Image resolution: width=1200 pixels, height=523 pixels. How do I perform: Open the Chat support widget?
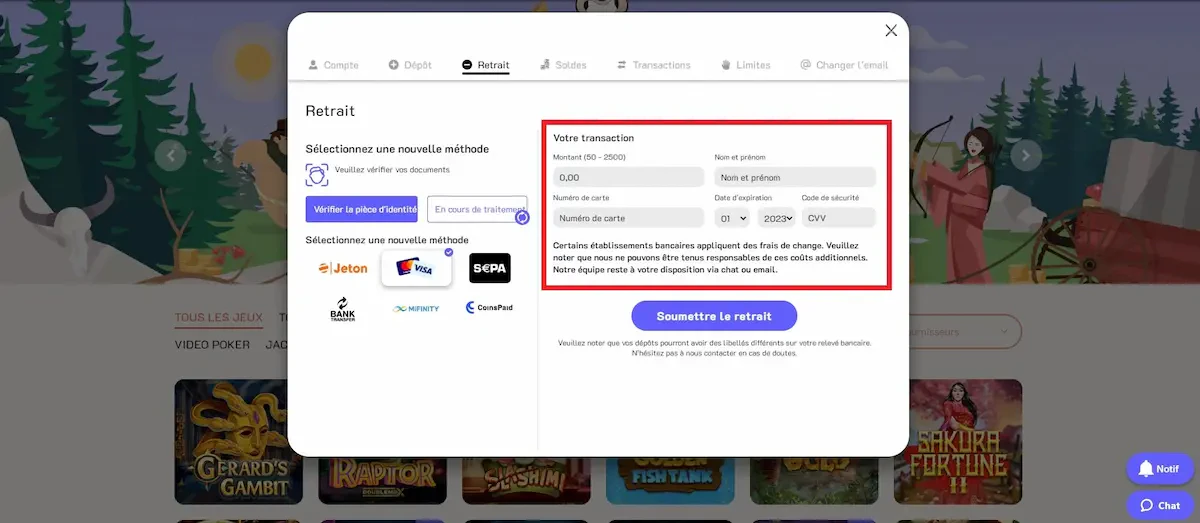click(1159, 505)
